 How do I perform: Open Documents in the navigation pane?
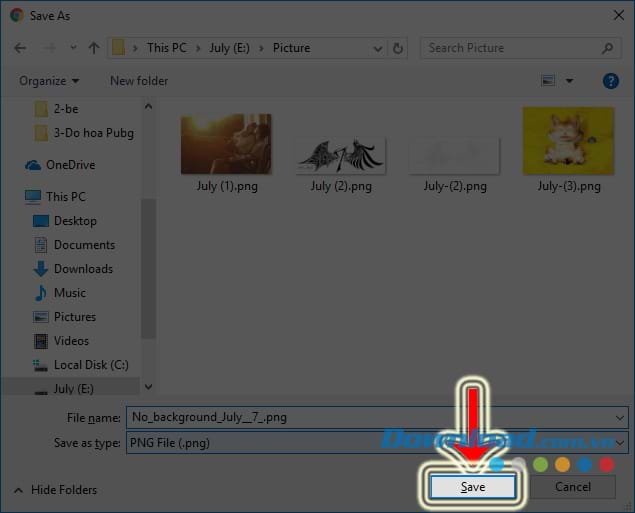74,245
